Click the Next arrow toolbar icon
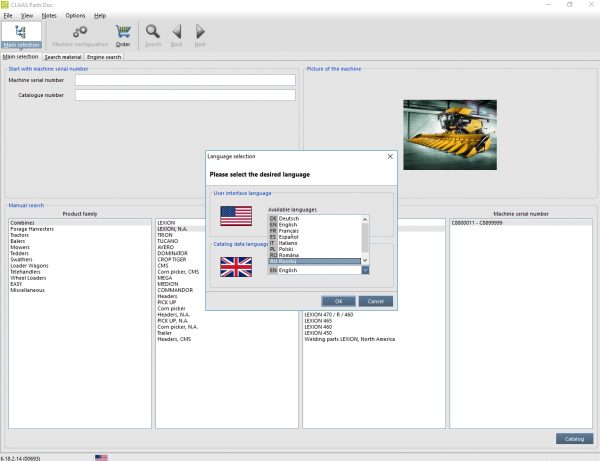Screen dimensions: 600x461 click(200, 31)
